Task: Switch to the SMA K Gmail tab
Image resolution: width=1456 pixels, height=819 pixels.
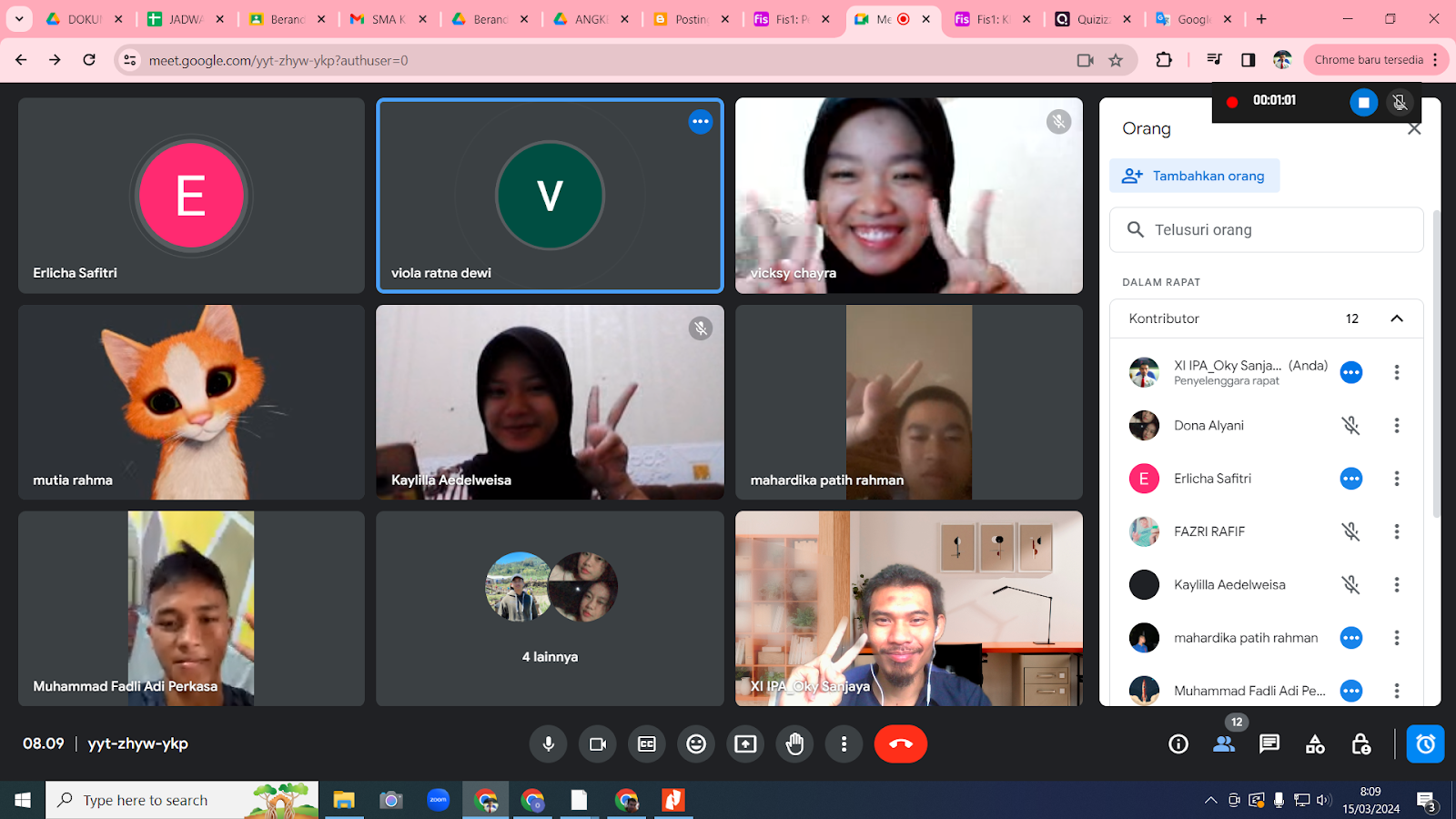Action: [389, 19]
